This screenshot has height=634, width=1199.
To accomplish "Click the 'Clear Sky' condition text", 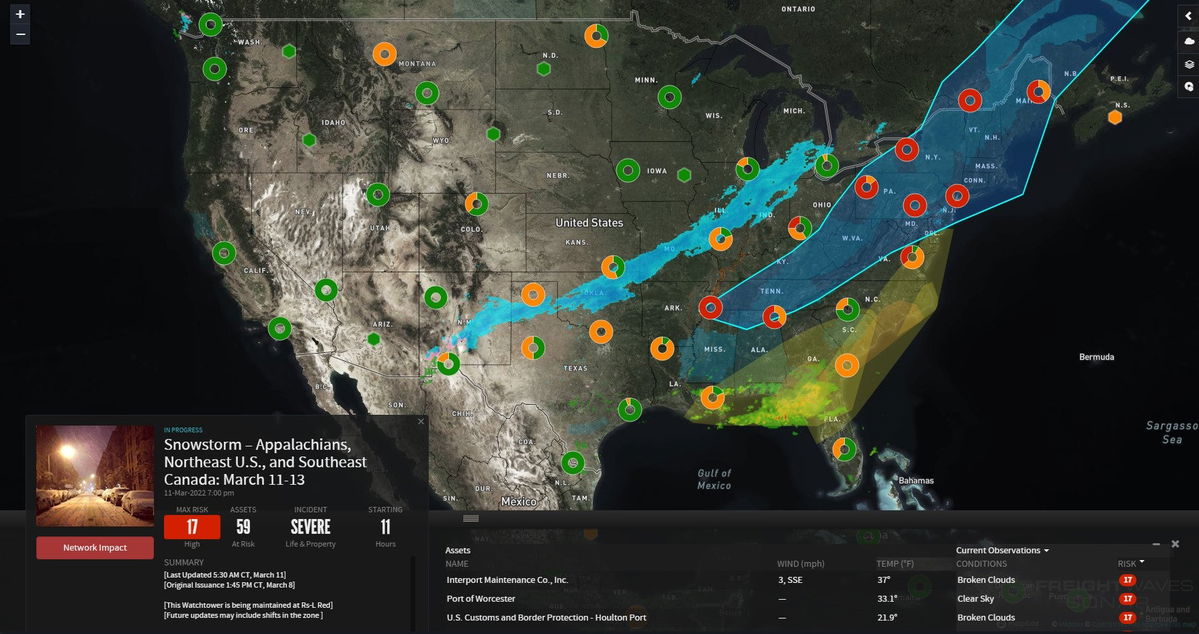I will point(976,599).
